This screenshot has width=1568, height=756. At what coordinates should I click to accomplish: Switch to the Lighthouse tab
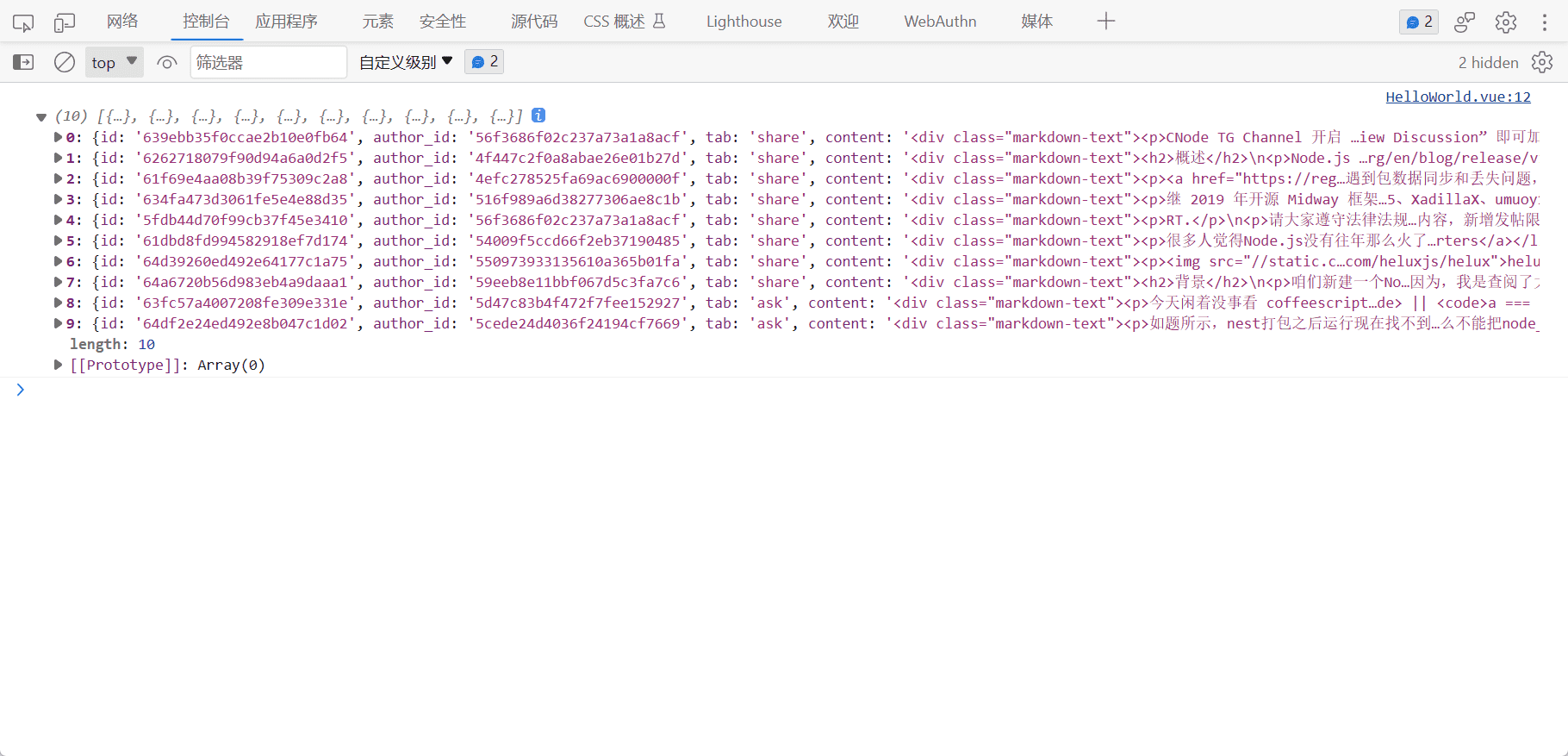[744, 22]
